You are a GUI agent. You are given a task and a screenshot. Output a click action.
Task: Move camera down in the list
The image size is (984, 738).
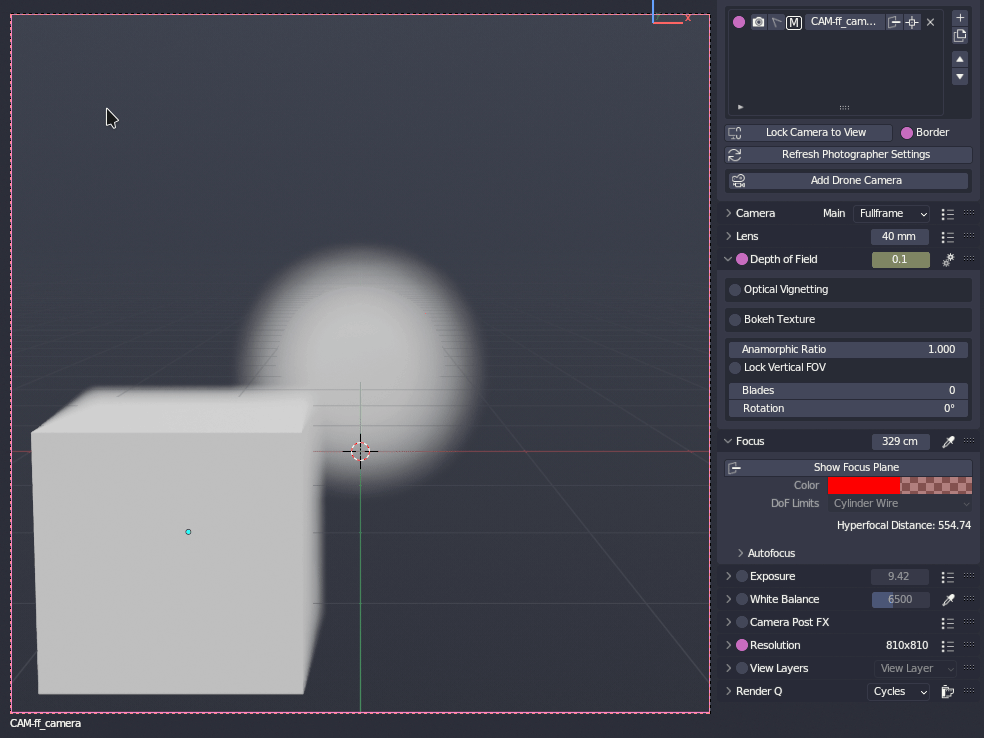pyautogui.click(x=960, y=77)
